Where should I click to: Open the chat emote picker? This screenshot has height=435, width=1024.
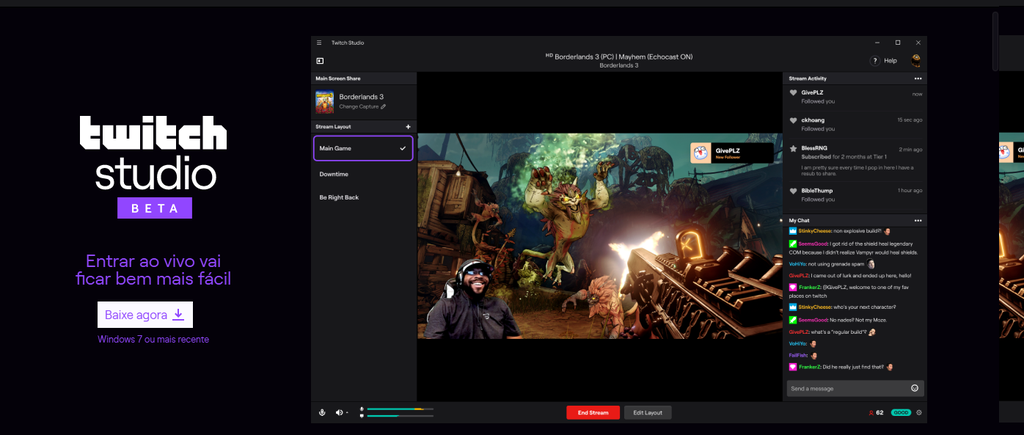click(x=914, y=388)
